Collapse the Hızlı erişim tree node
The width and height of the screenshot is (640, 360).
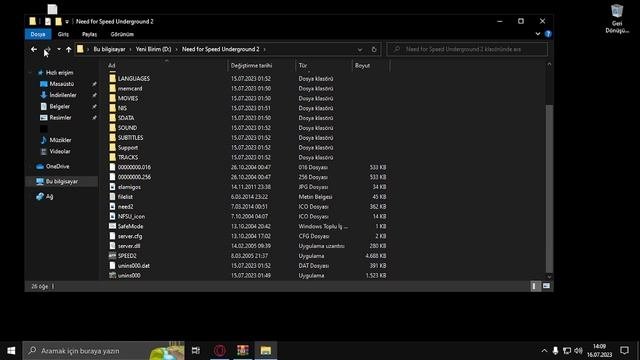pos(30,73)
